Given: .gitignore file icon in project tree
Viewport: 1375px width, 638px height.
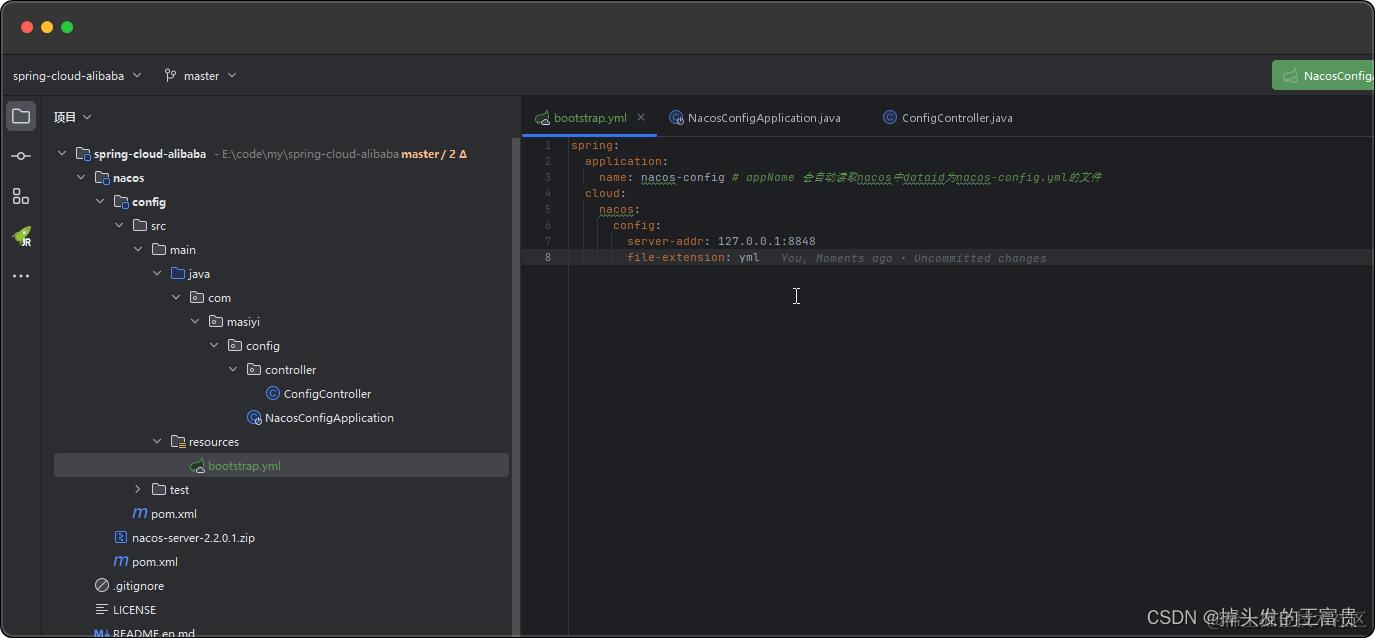Looking at the screenshot, I should (102, 585).
